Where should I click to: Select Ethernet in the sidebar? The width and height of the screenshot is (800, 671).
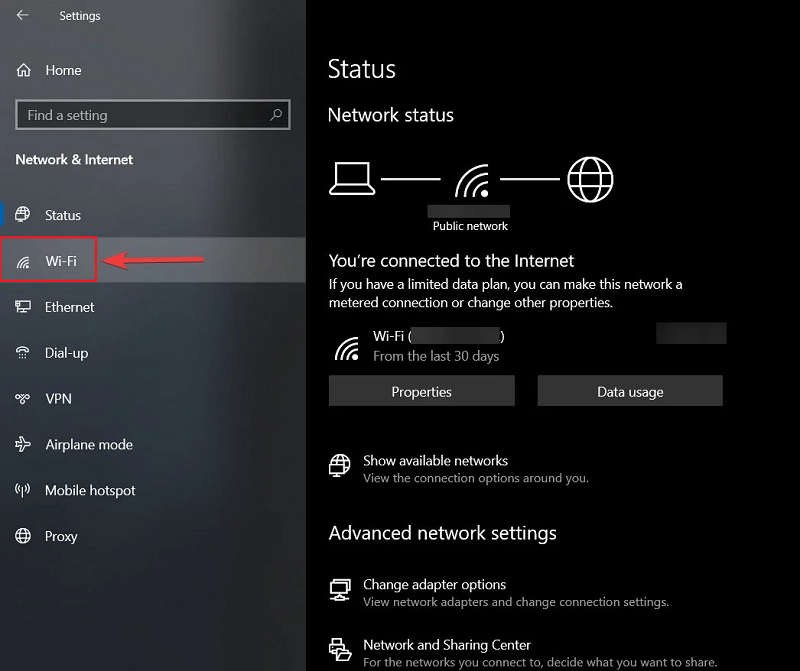click(x=69, y=307)
